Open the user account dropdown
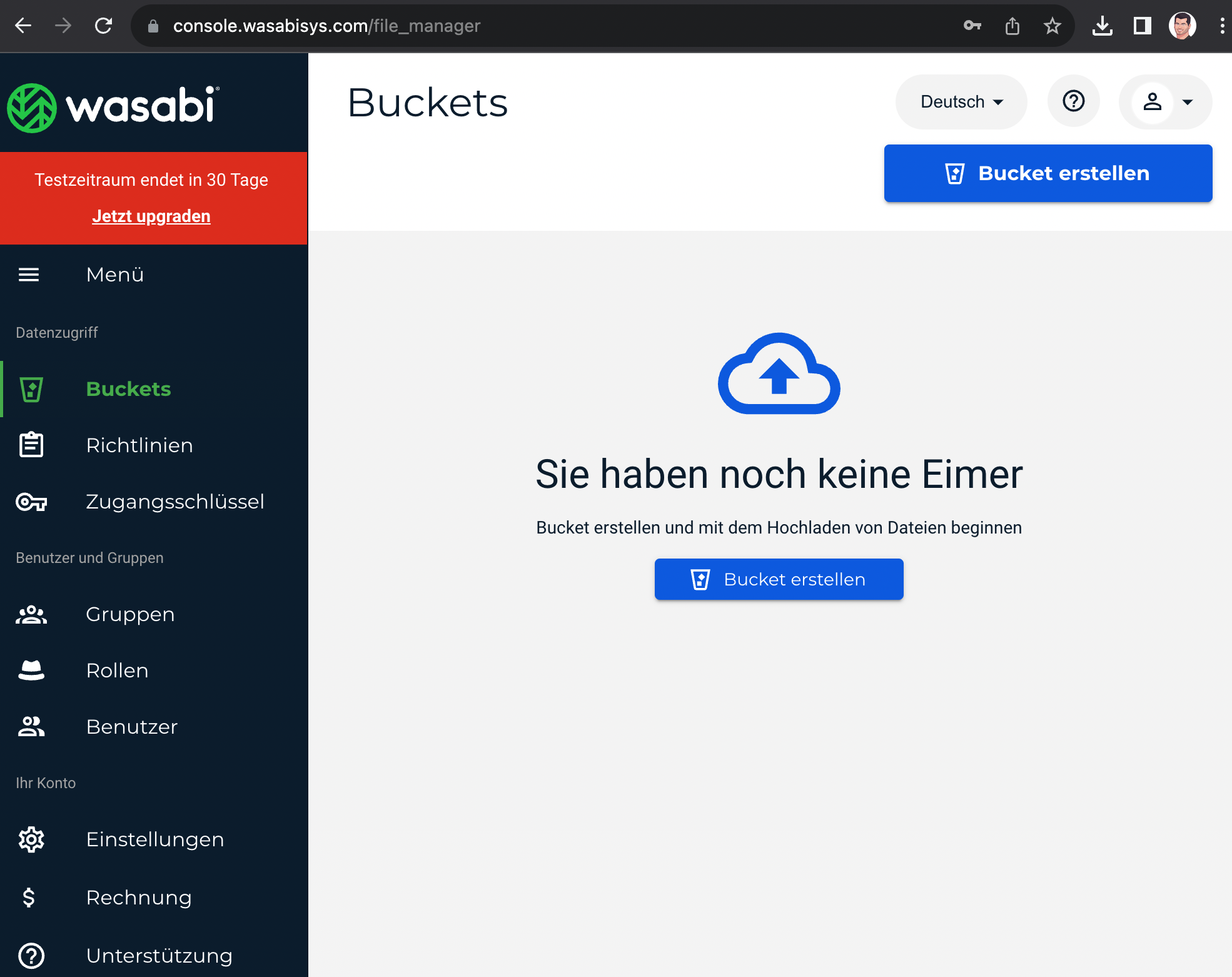The image size is (1232, 977). [x=1166, y=102]
